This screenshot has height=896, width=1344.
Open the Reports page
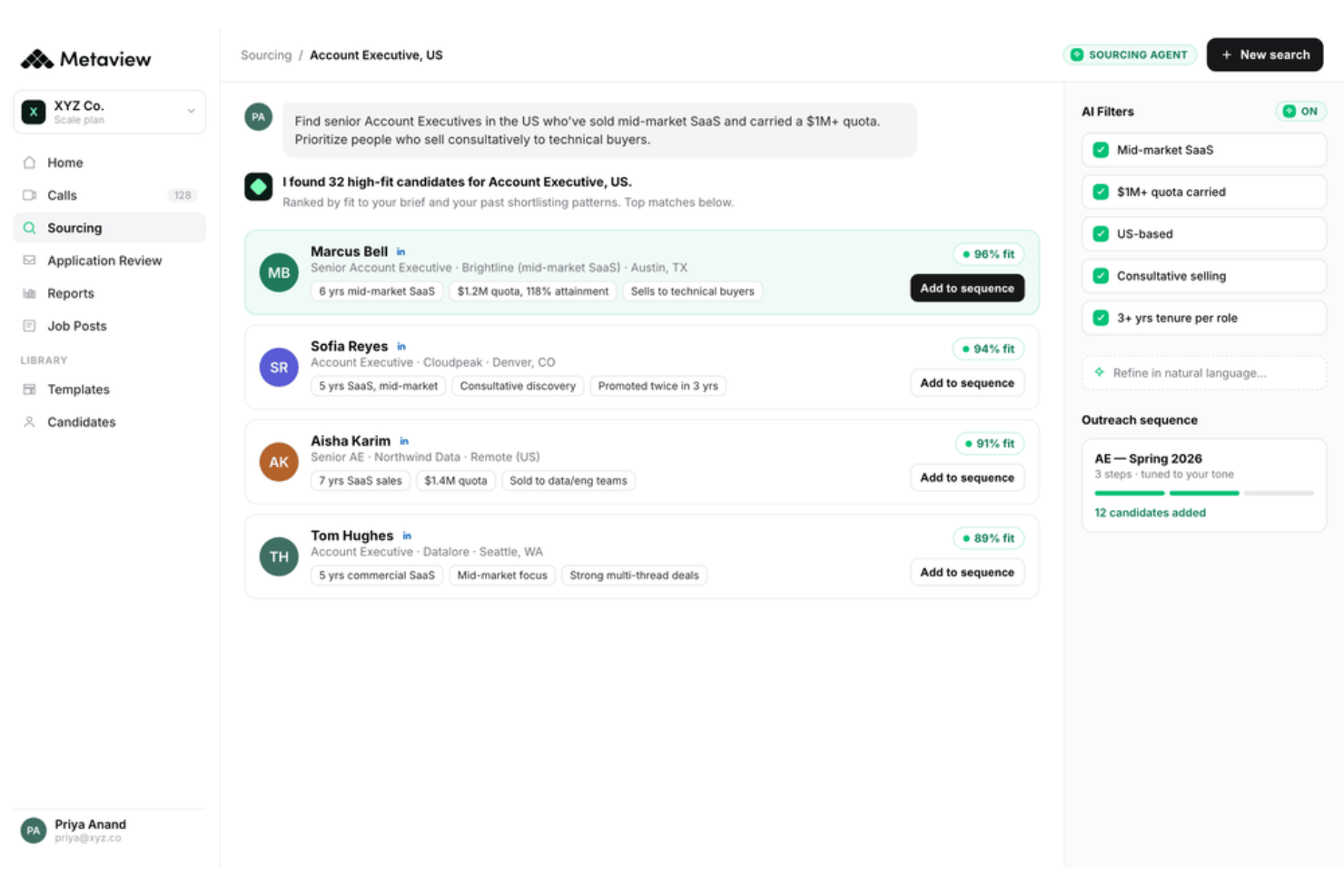pos(110,293)
